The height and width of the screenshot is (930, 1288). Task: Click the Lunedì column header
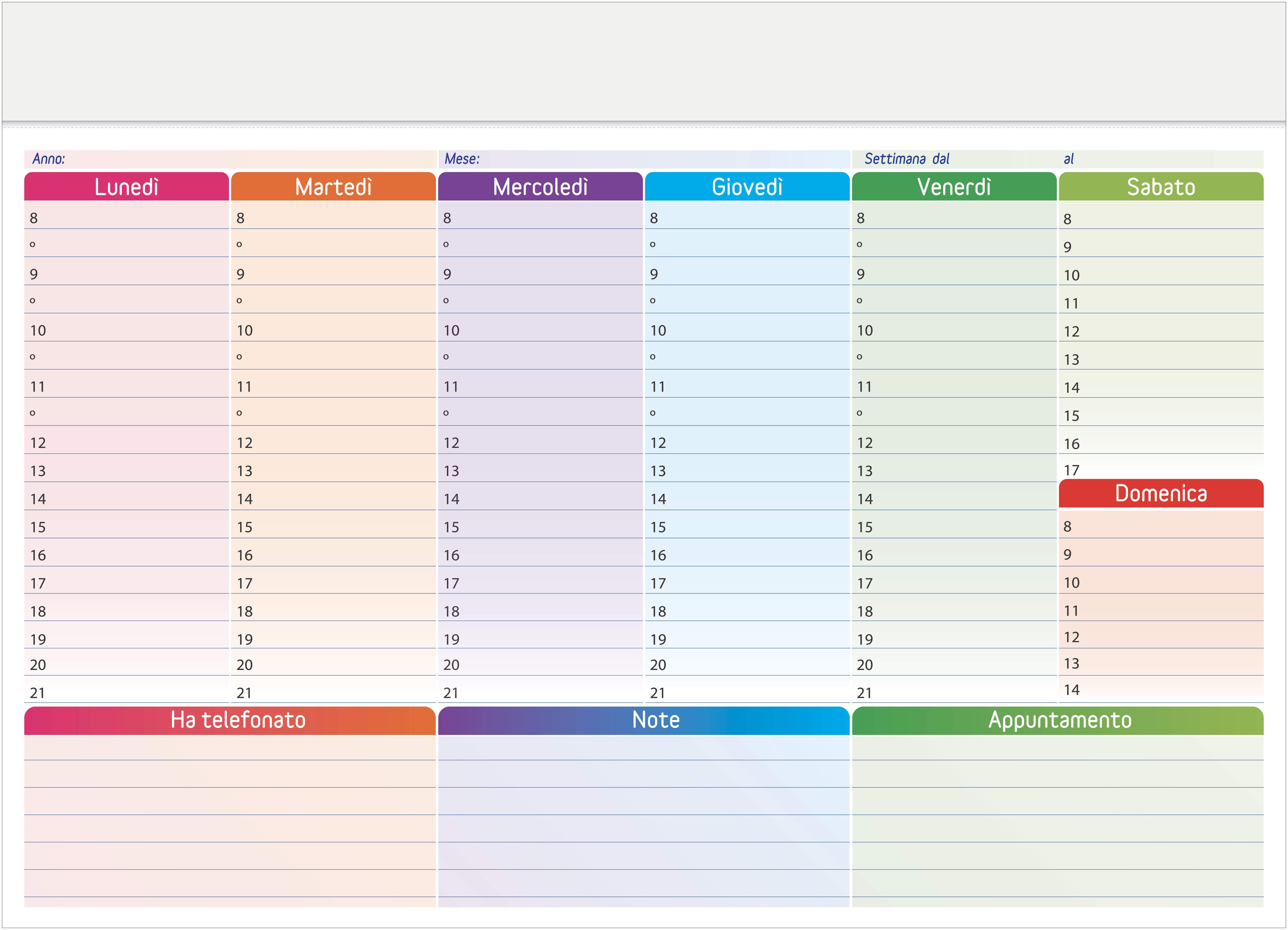click(x=126, y=186)
